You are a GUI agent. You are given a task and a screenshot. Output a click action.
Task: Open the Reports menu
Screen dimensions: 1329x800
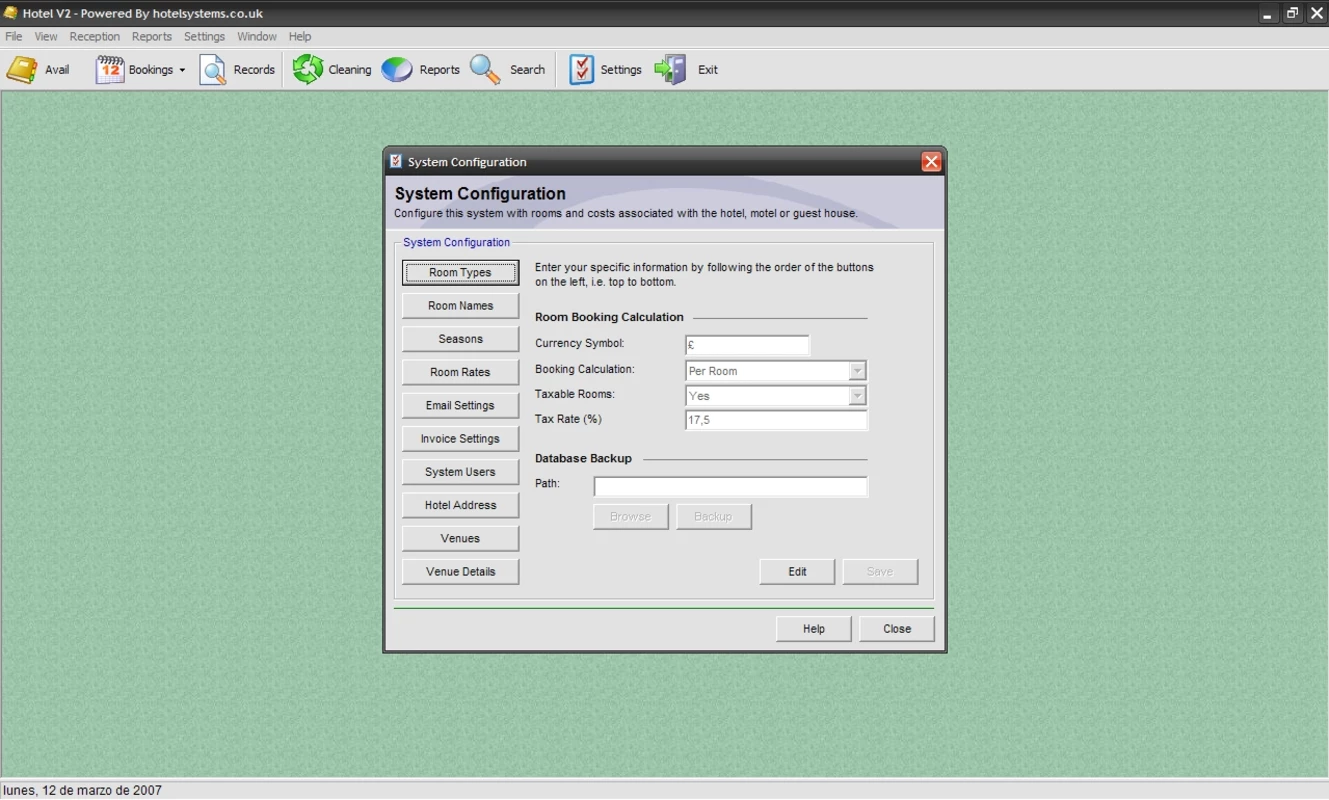click(152, 37)
